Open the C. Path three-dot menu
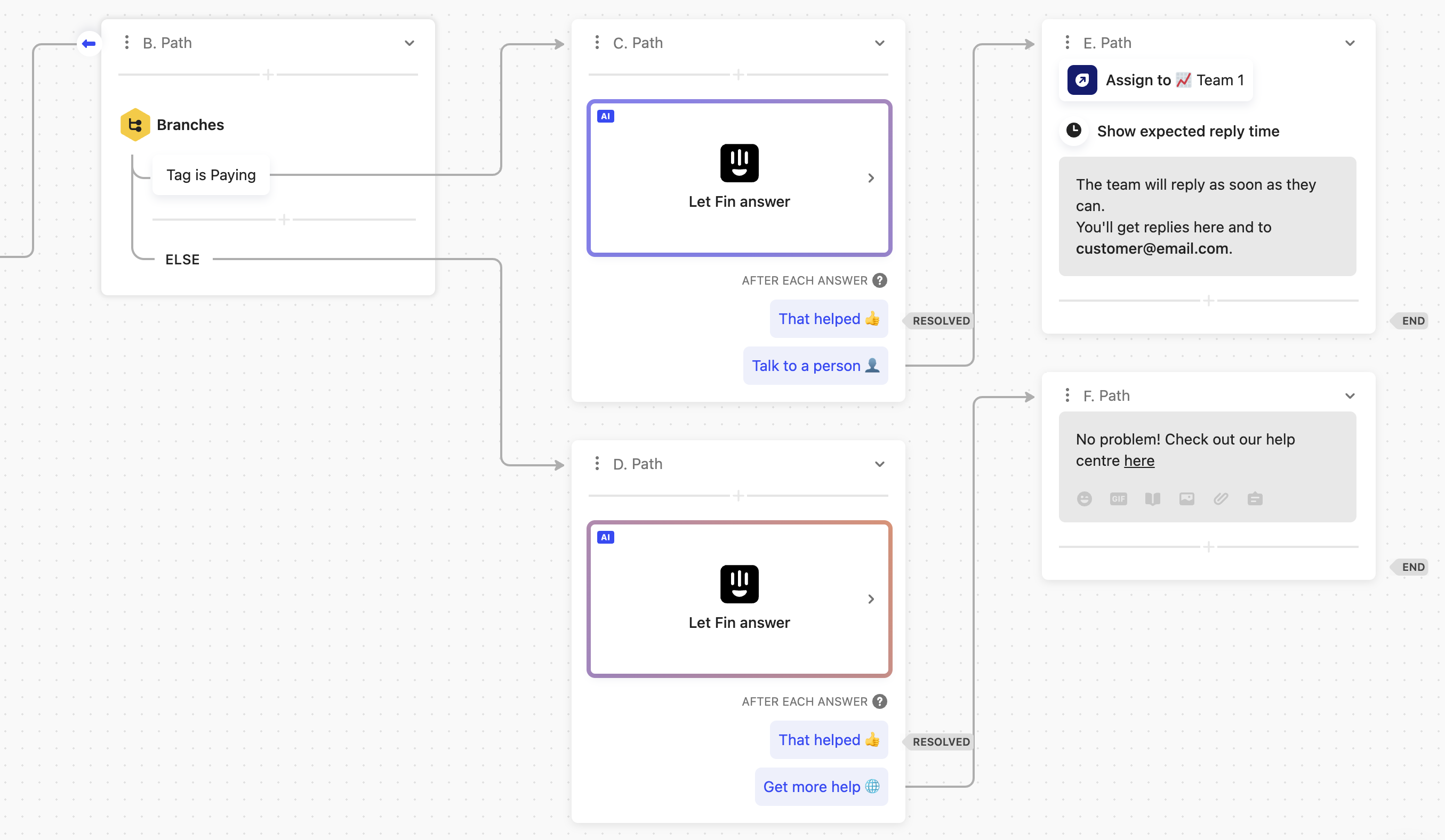This screenshot has width=1445, height=840. pyautogui.click(x=597, y=43)
